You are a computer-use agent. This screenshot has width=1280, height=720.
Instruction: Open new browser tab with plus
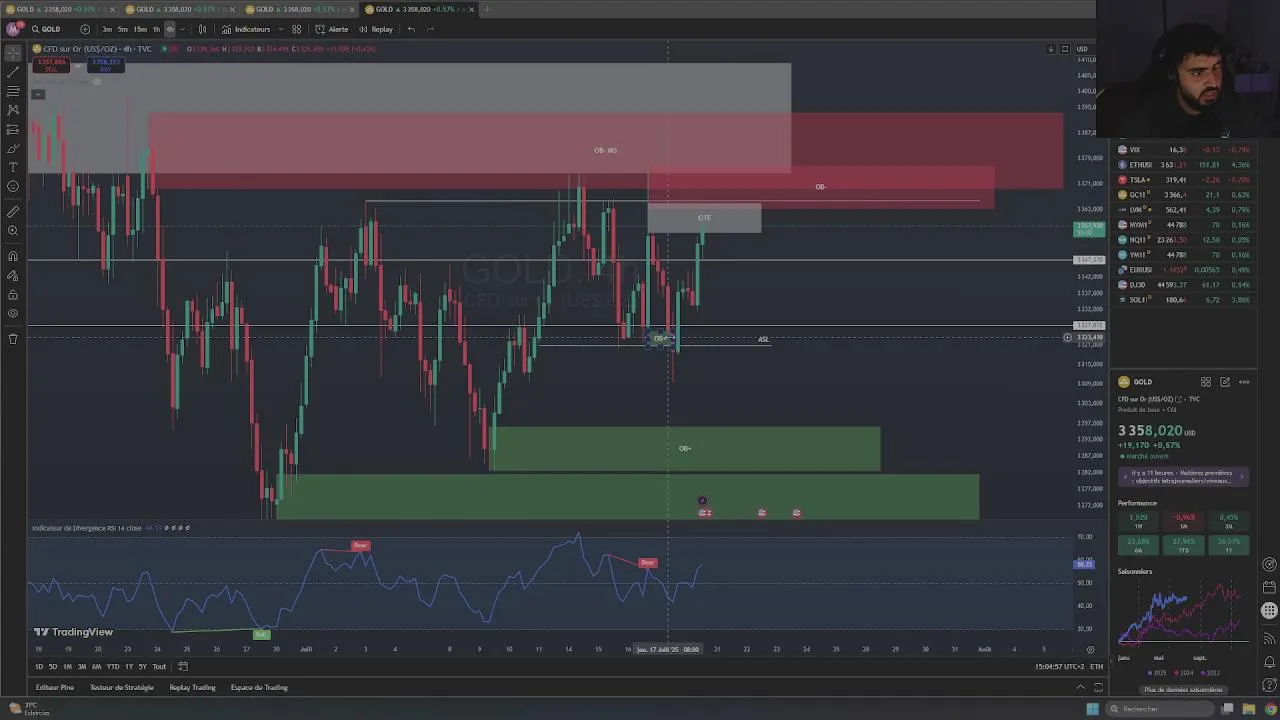487,9
